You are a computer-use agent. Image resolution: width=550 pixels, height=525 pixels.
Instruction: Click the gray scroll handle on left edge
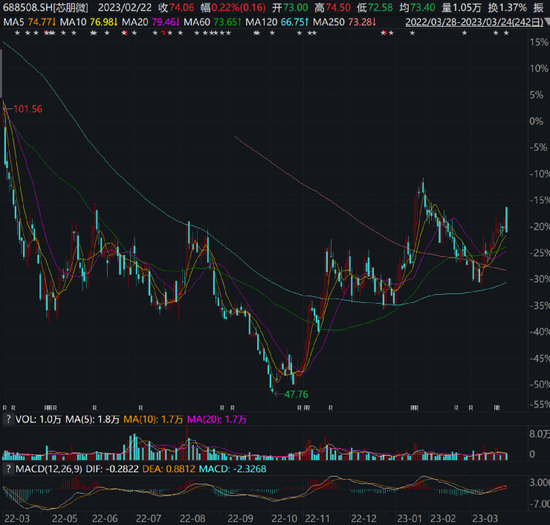pyautogui.click(x=1, y=73)
